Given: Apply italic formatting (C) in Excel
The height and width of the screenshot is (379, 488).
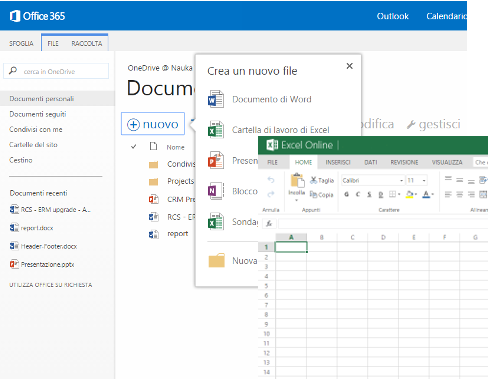Looking at the screenshot, I should point(358,194).
